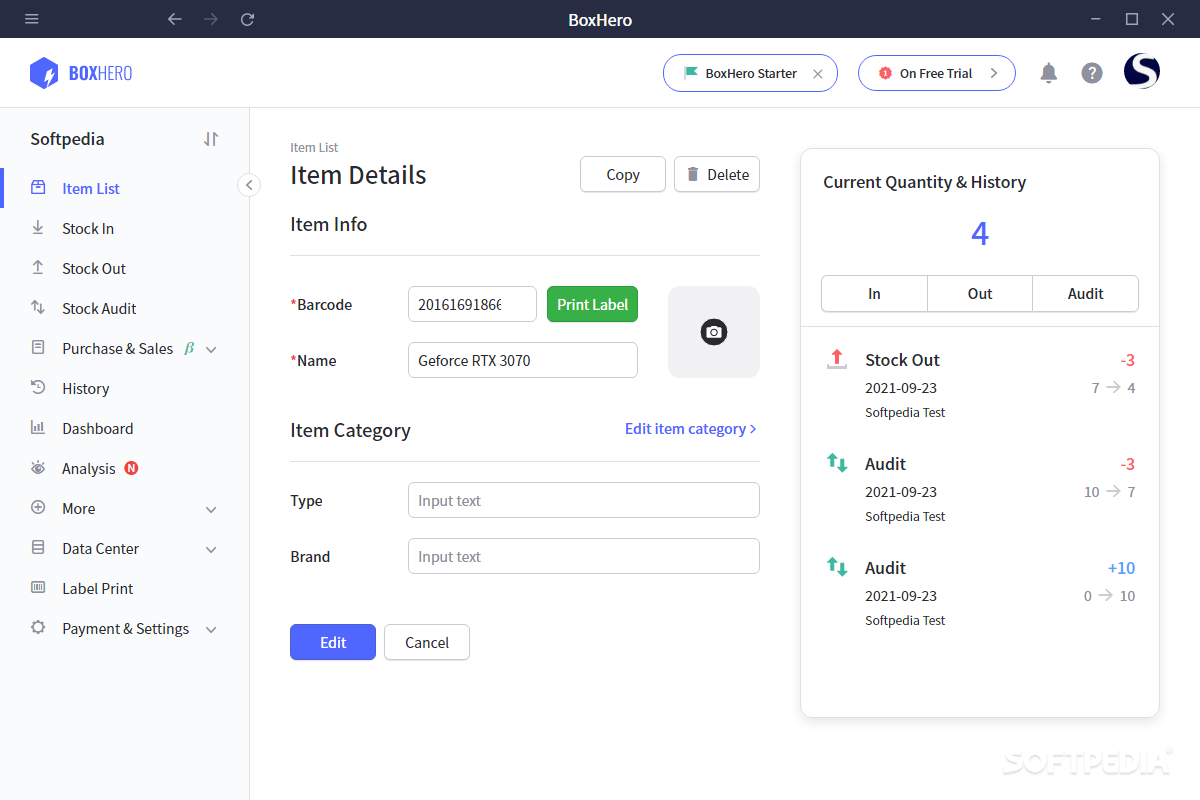
Task: Click the BoxHero logo
Action: (81, 73)
